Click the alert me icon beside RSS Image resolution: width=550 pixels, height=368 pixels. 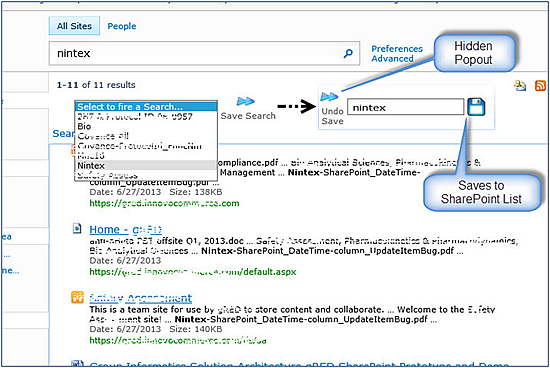520,85
